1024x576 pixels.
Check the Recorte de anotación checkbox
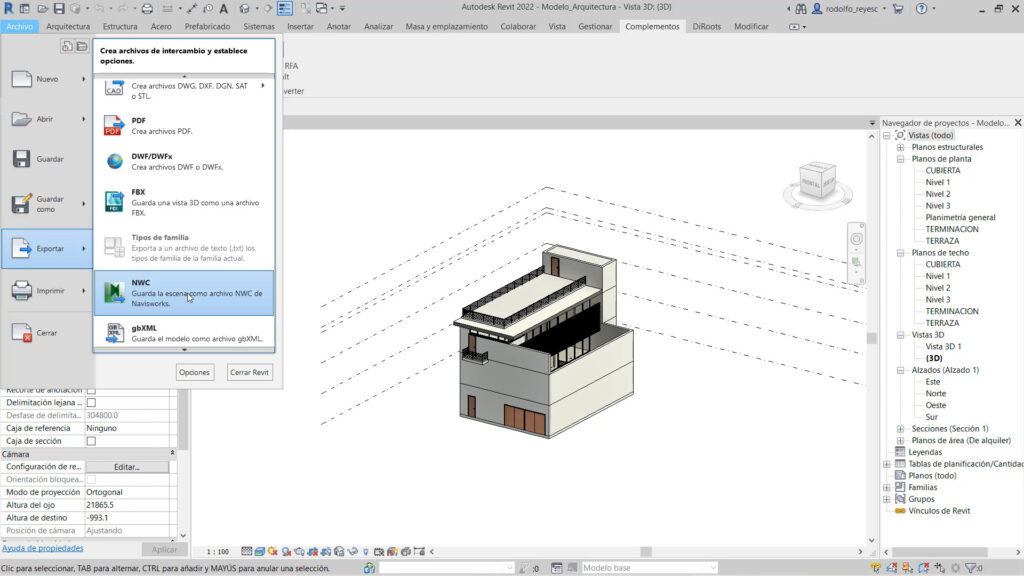point(91,390)
